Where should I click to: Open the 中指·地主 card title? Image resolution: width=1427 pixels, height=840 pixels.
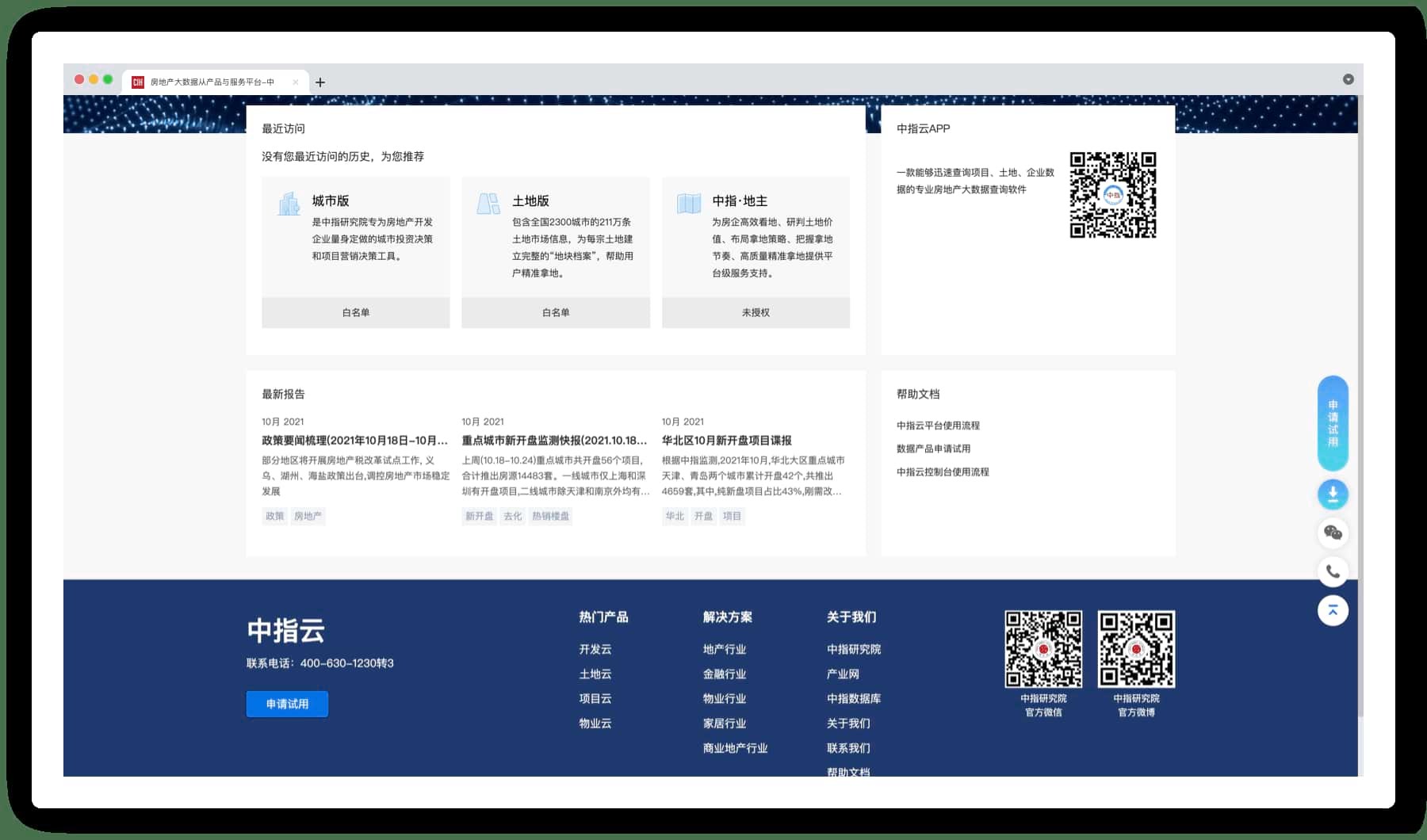(x=740, y=200)
